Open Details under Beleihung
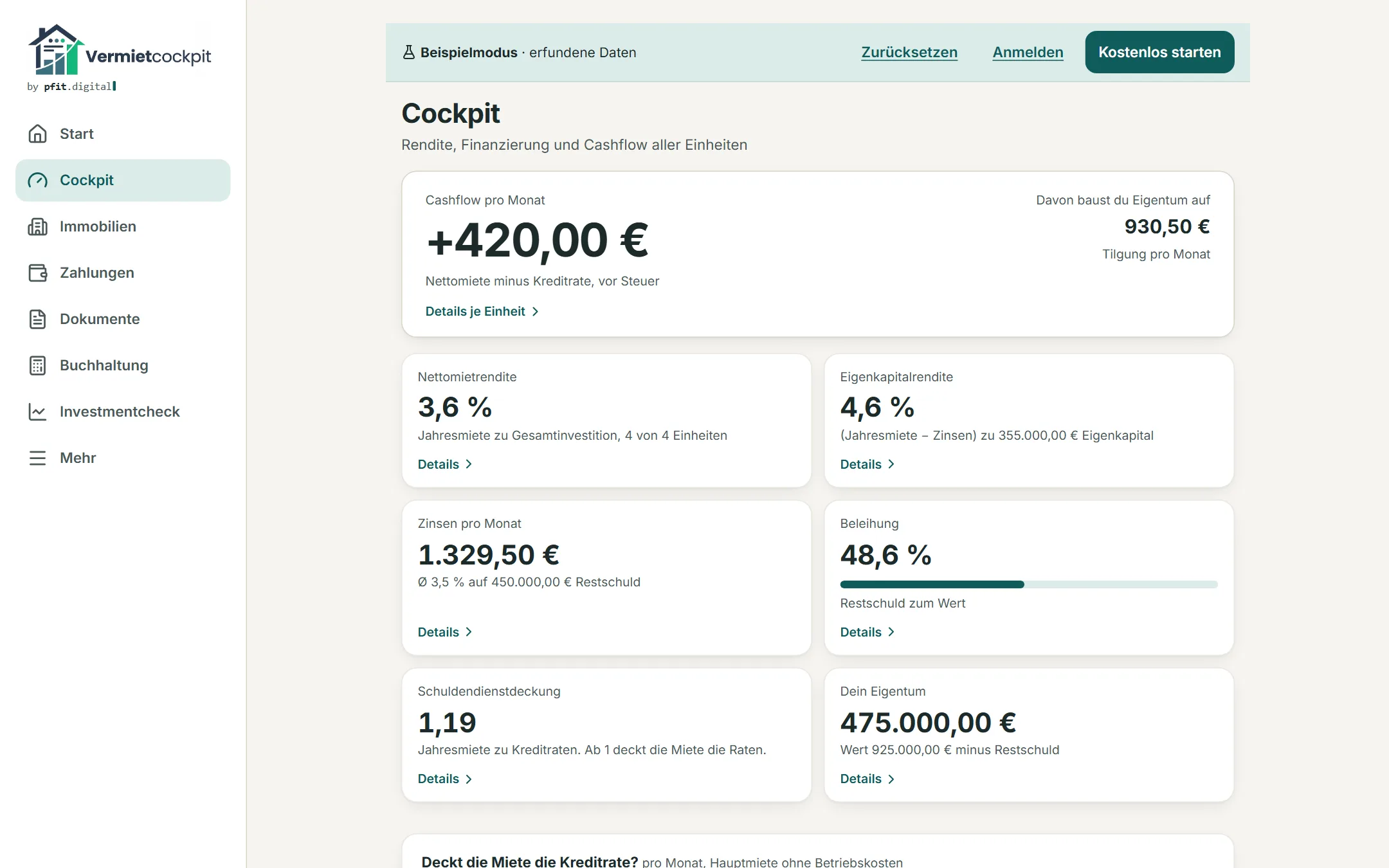The image size is (1389, 868). point(867,632)
